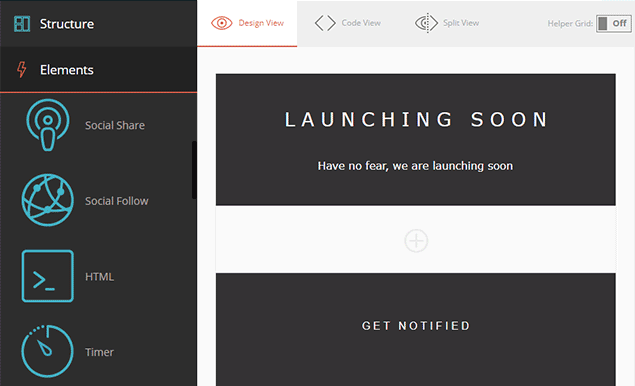
Task: Click the elements panel scrollbar handle
Action: click(194, 170)
